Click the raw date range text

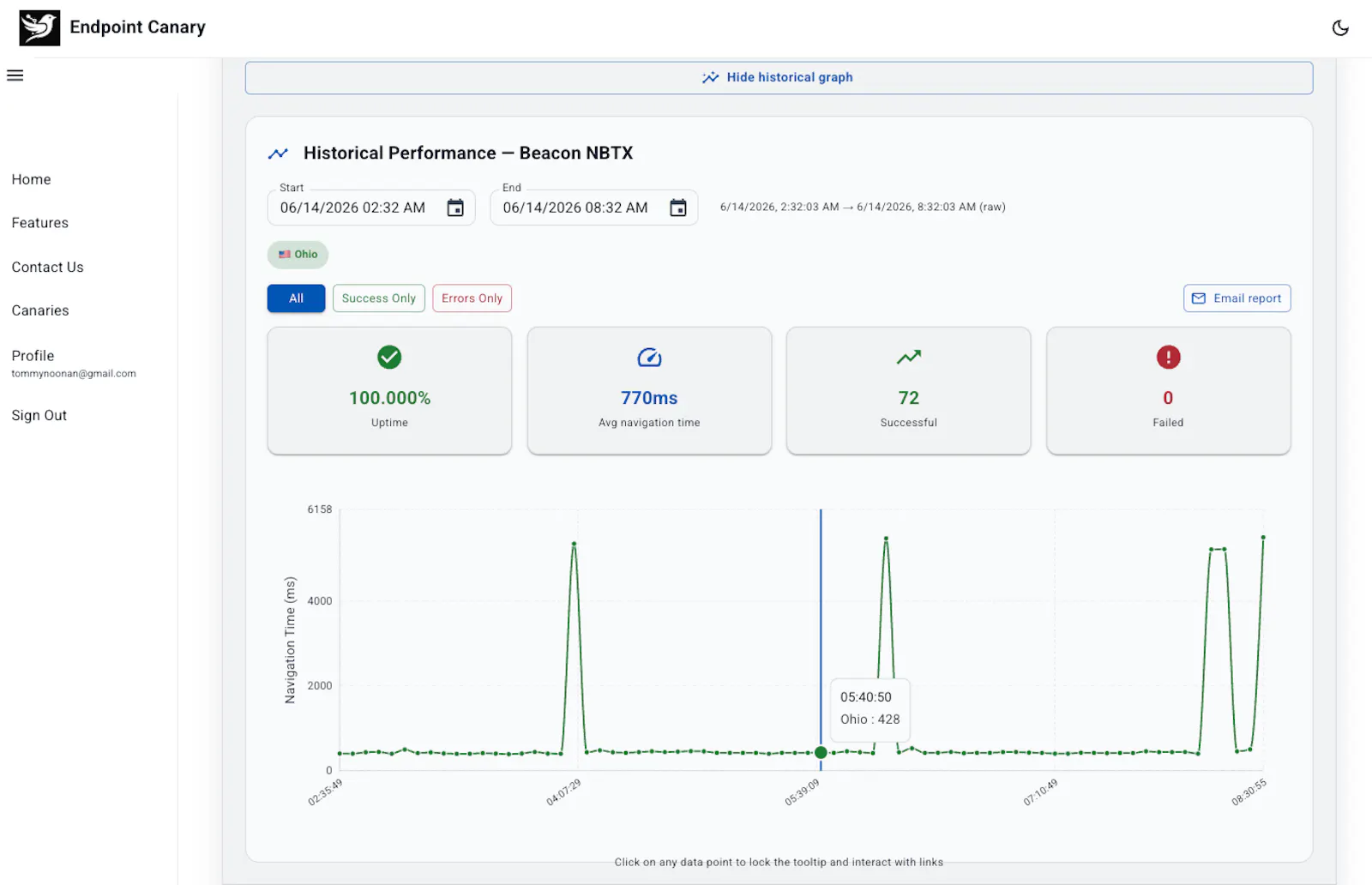(x=863, y=207)
